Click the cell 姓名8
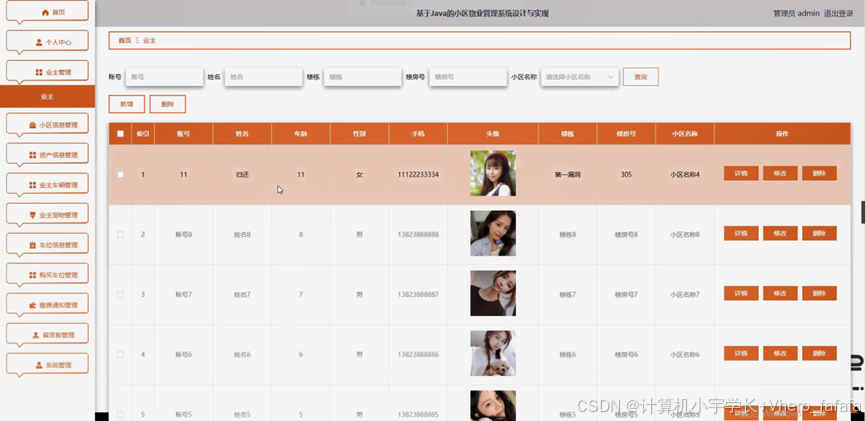Viewport: 865px width, 421px height. [242, 235]
